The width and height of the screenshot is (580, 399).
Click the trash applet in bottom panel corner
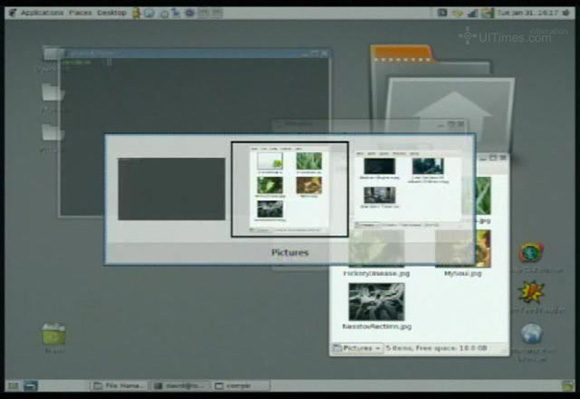tap(567, 386)
